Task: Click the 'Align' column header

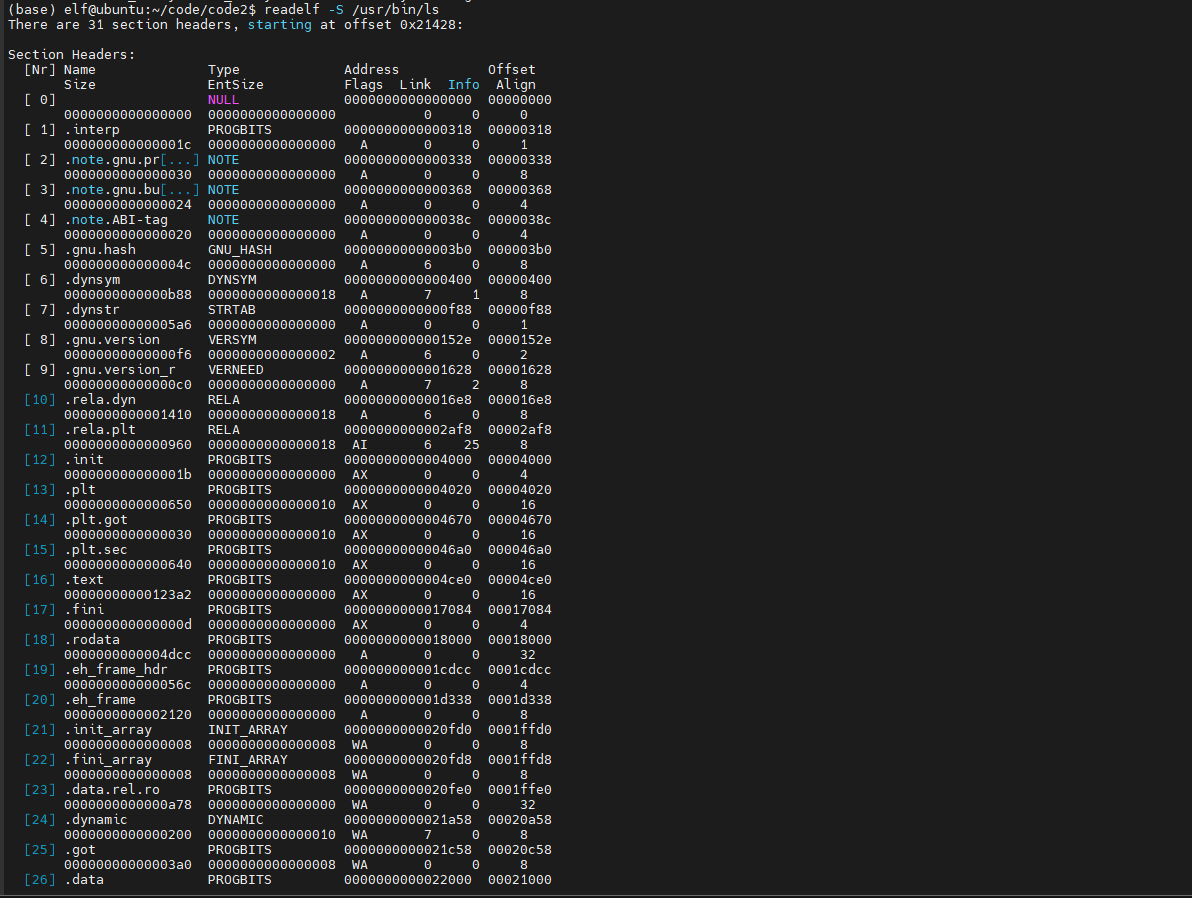Action: [515, 84]
